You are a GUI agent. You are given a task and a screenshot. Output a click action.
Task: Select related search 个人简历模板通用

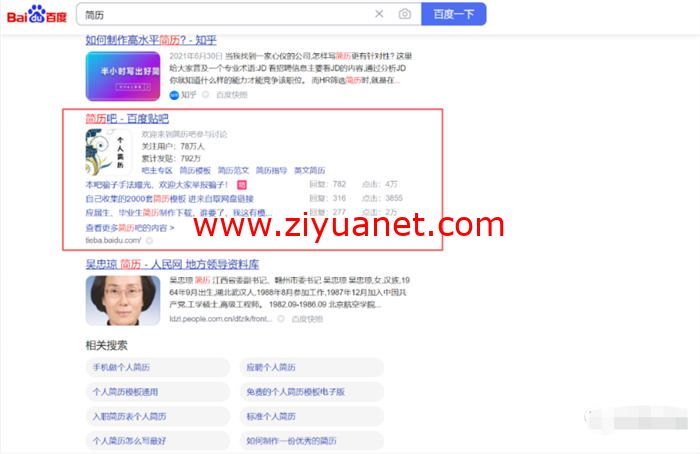pos(158,392)
